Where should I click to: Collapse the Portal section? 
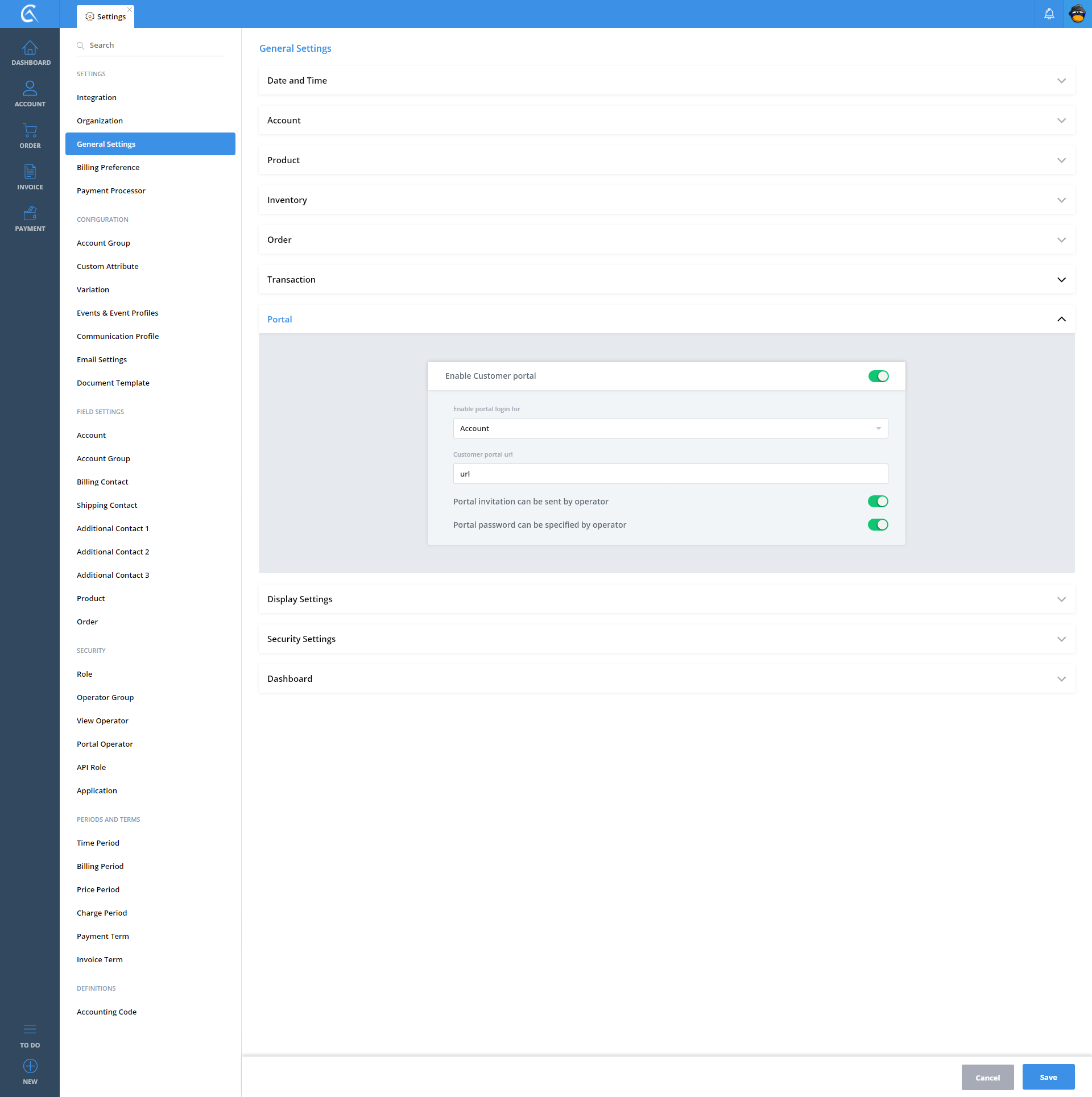point(1061,320)
